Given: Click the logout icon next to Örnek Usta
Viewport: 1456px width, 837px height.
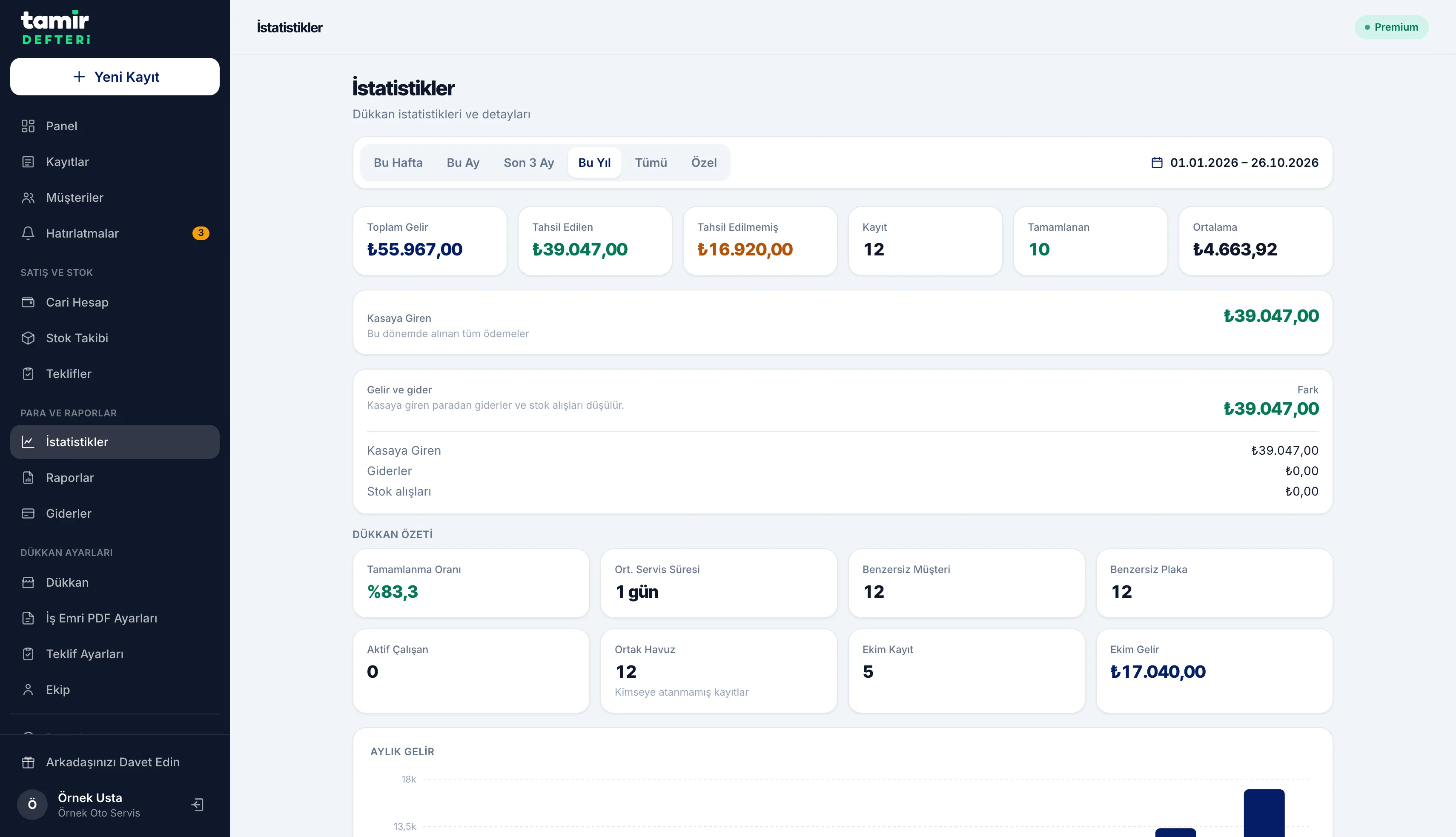Looking at the screenshot, I should (197, 804).
